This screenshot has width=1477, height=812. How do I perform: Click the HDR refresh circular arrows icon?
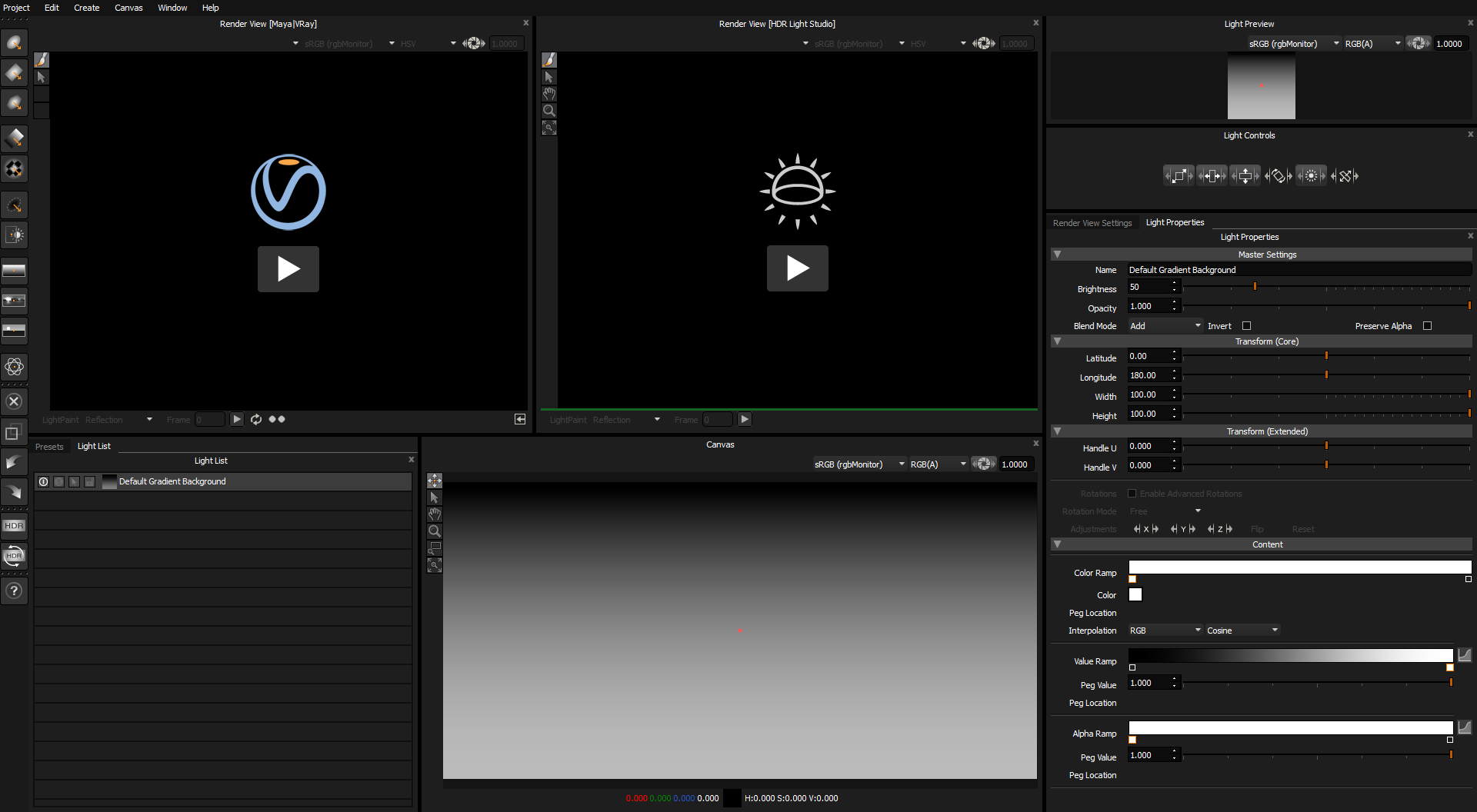pyautogui.click(x=14, y=556)
